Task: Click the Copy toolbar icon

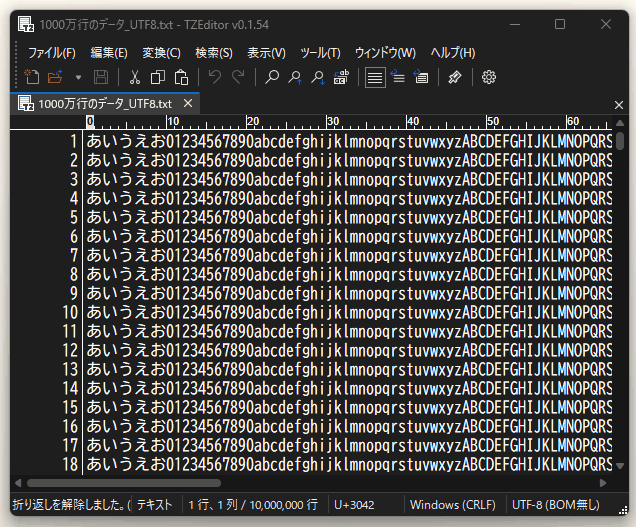Action: (157, 77)
